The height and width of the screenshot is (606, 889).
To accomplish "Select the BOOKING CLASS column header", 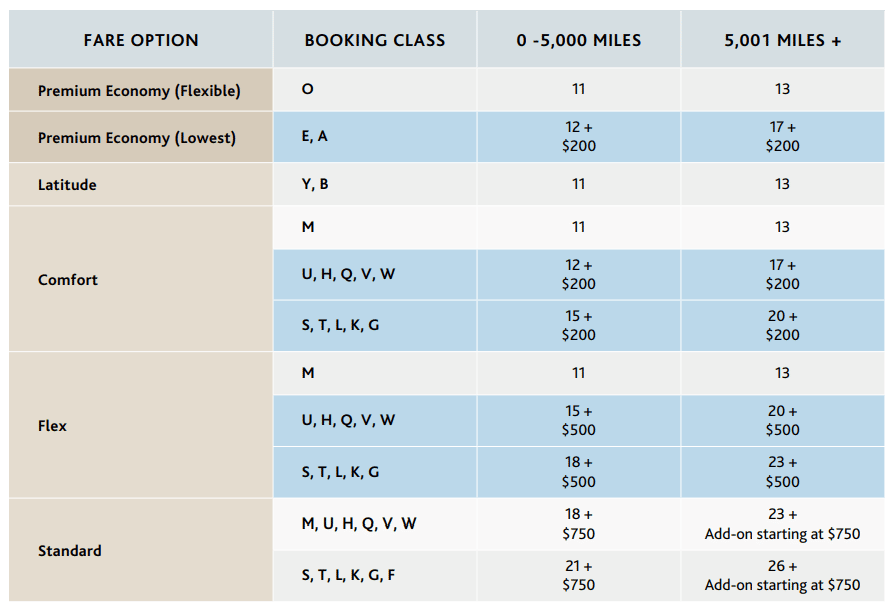I will 375,40.
